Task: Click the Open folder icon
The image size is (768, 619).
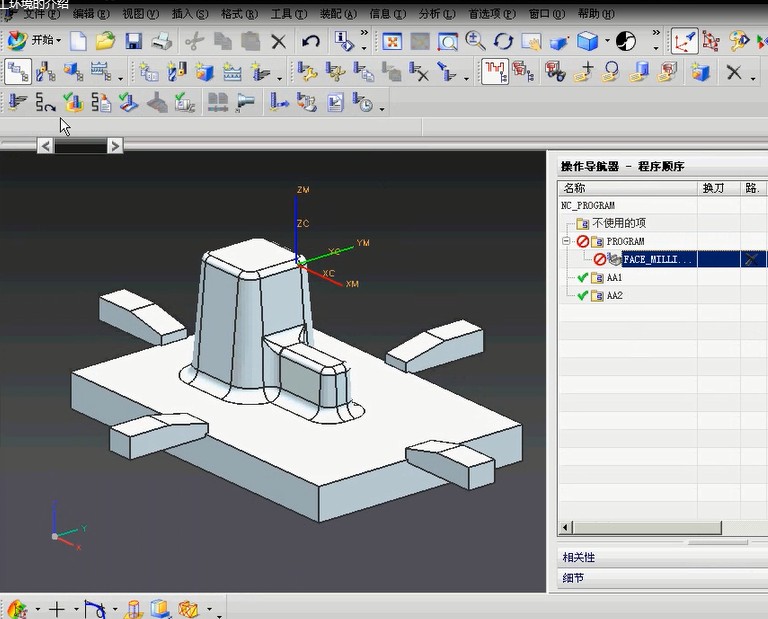Action: click(x=105, y=41)
